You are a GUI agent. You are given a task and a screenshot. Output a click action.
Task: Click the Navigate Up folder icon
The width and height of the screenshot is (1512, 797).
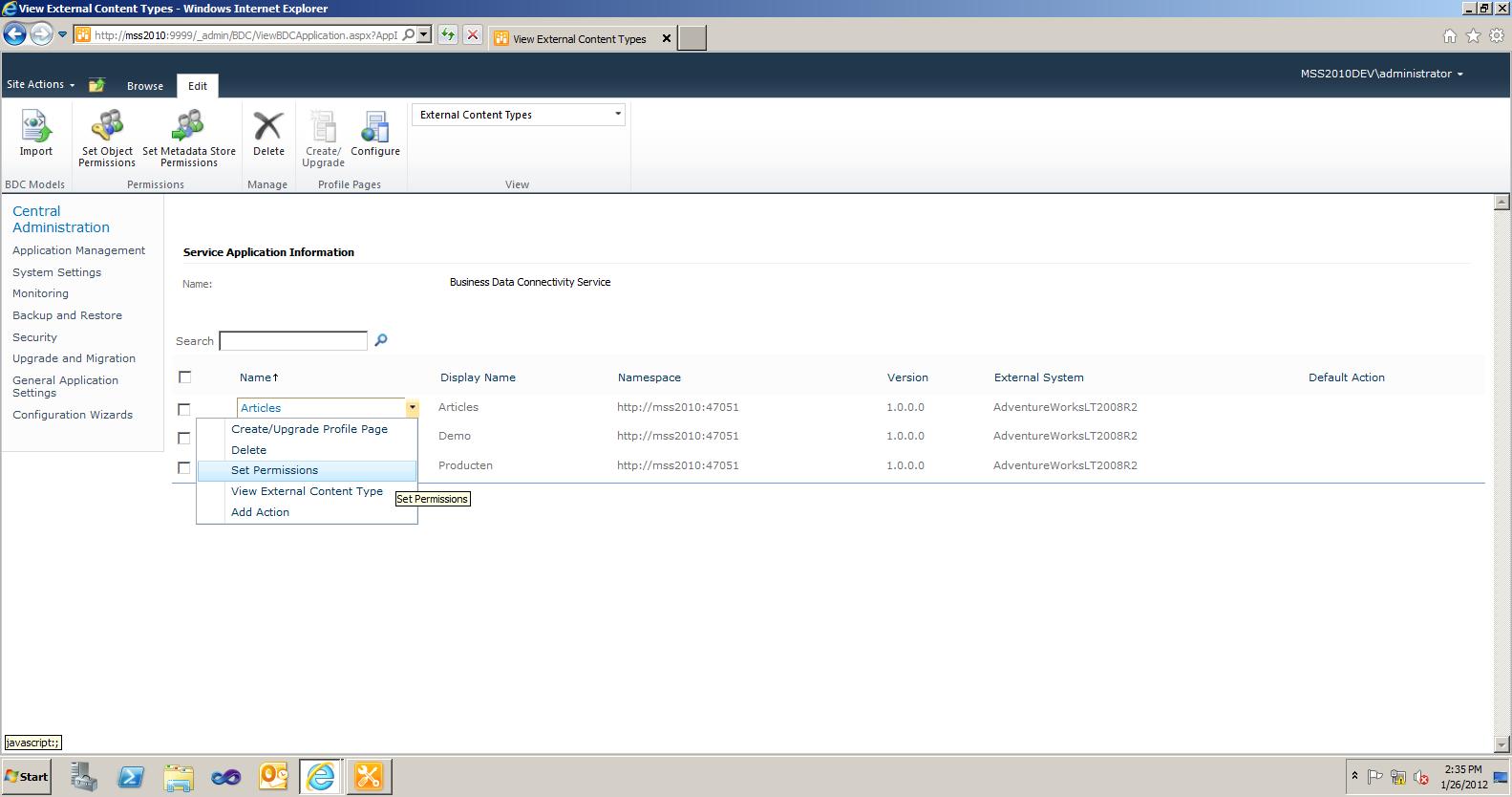coord(96,85)
